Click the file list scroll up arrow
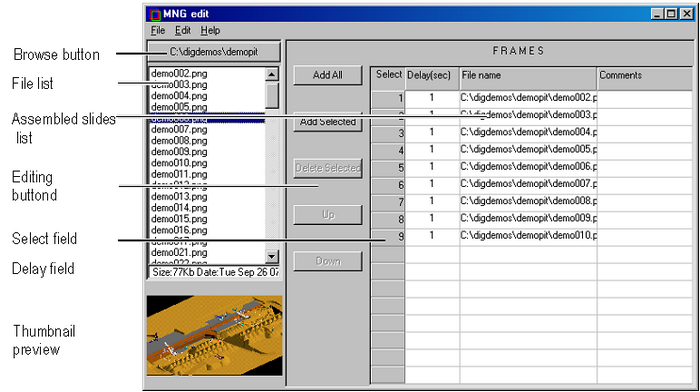 [272, 74]
